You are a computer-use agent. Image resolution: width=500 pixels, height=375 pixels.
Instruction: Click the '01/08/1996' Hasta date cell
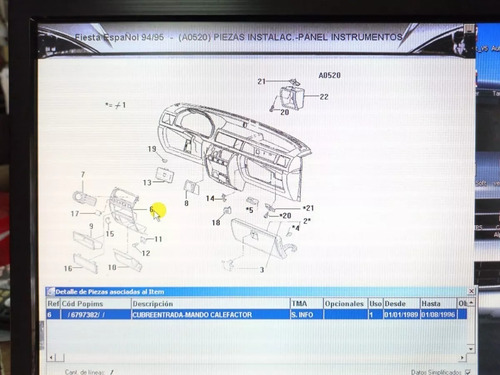438,315
